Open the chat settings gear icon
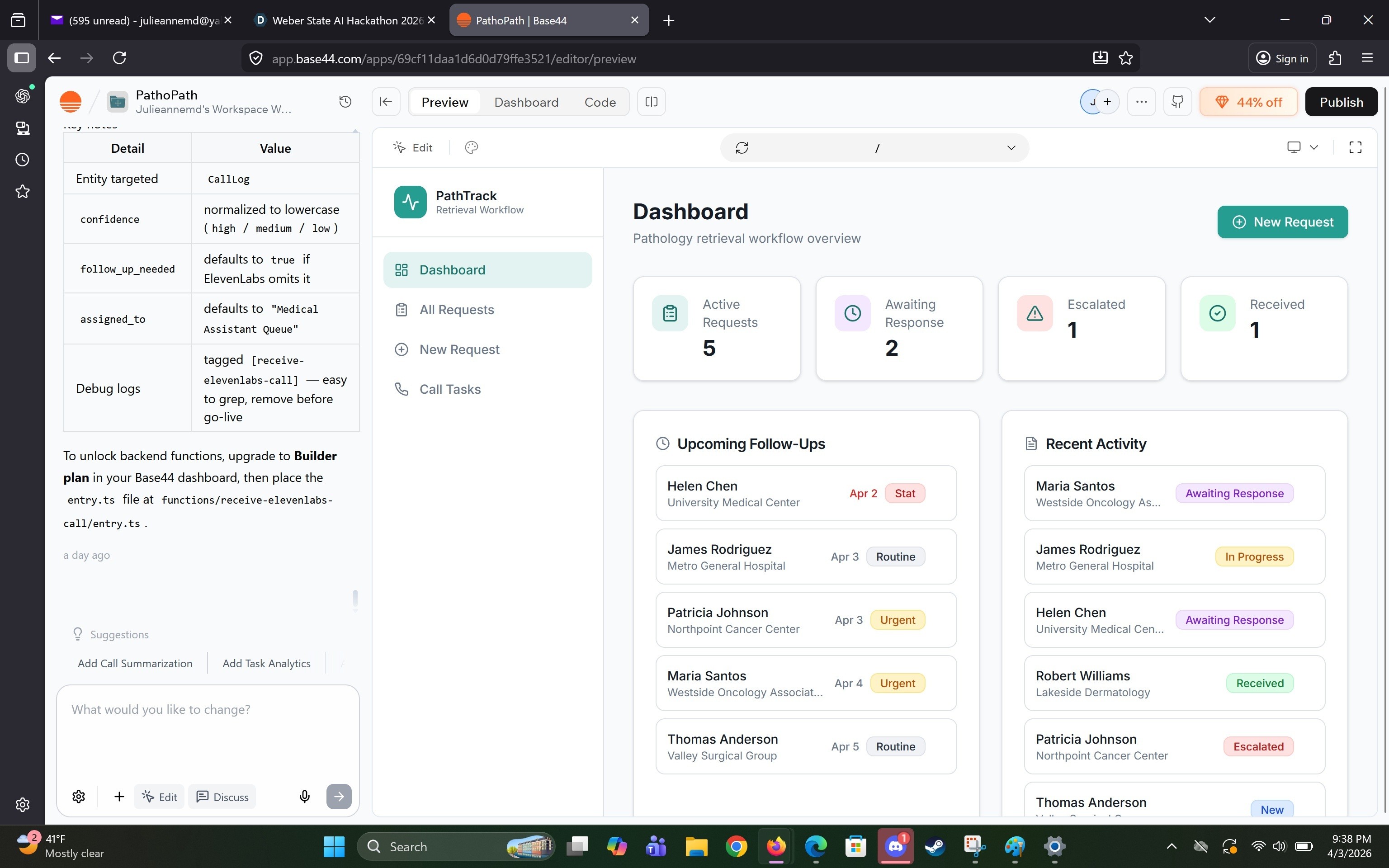Image resolution: width=1389 pixels, height=868 pixels. pos(79,796)
